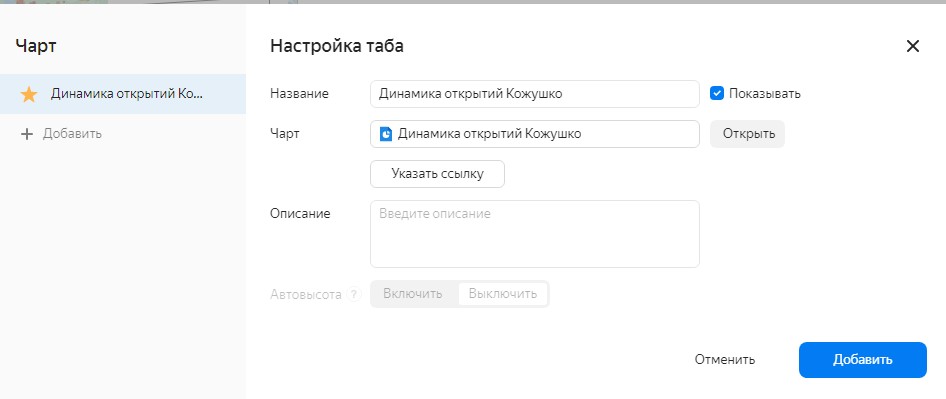The height and width of the screenshot is (399, 946).
Task: Click the Настройка таба heading
Action: 337,46
